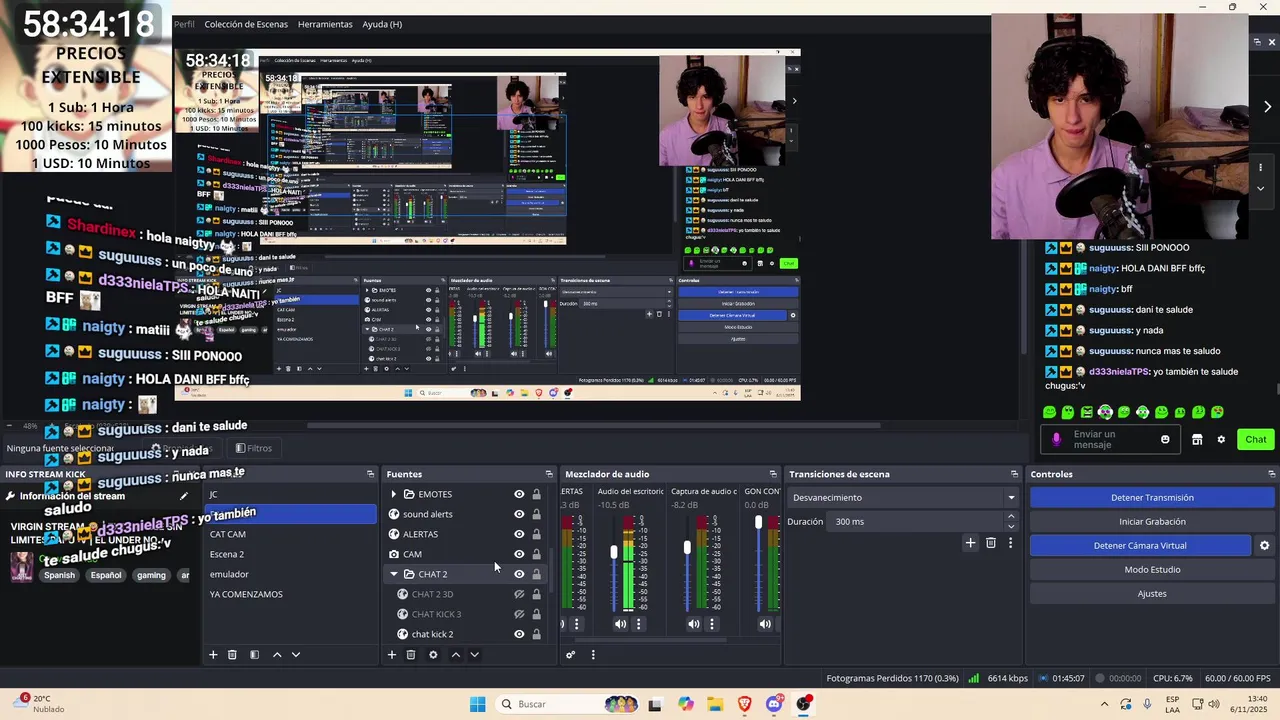Image resolution: width=1280 pixels, height=720 pixels.
Task: Hide the CAM source
Action: (519, 554)
